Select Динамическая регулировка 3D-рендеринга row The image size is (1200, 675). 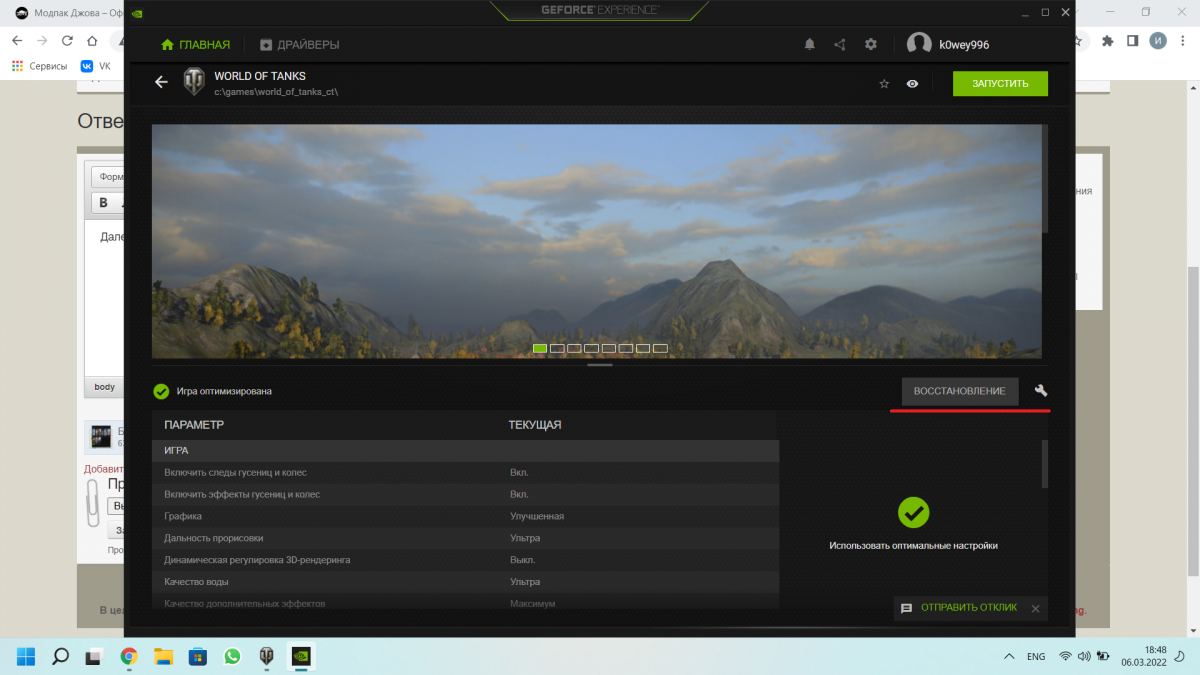[465, 560]
